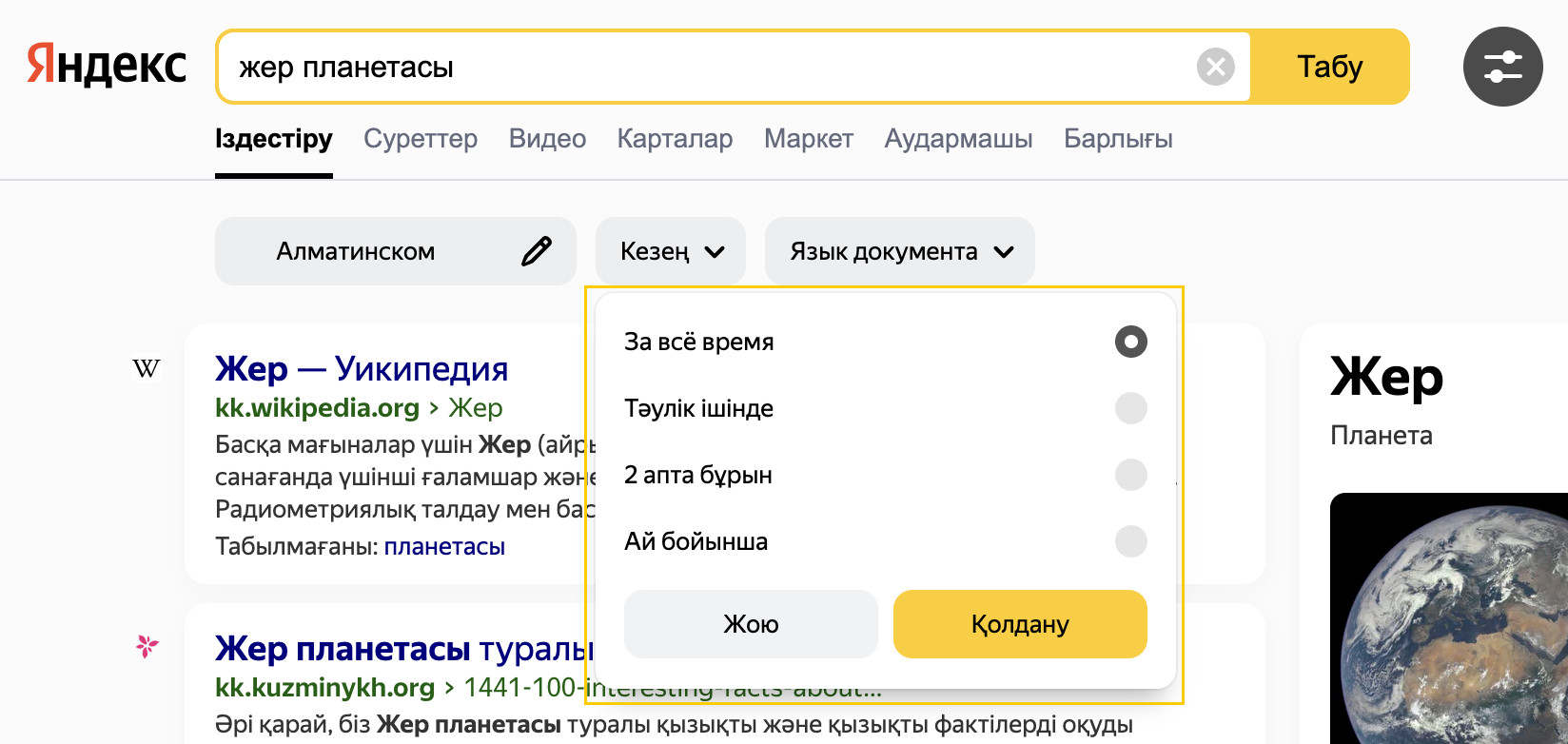
Task: Click the pencil icon to edit region
Action: 537,251
